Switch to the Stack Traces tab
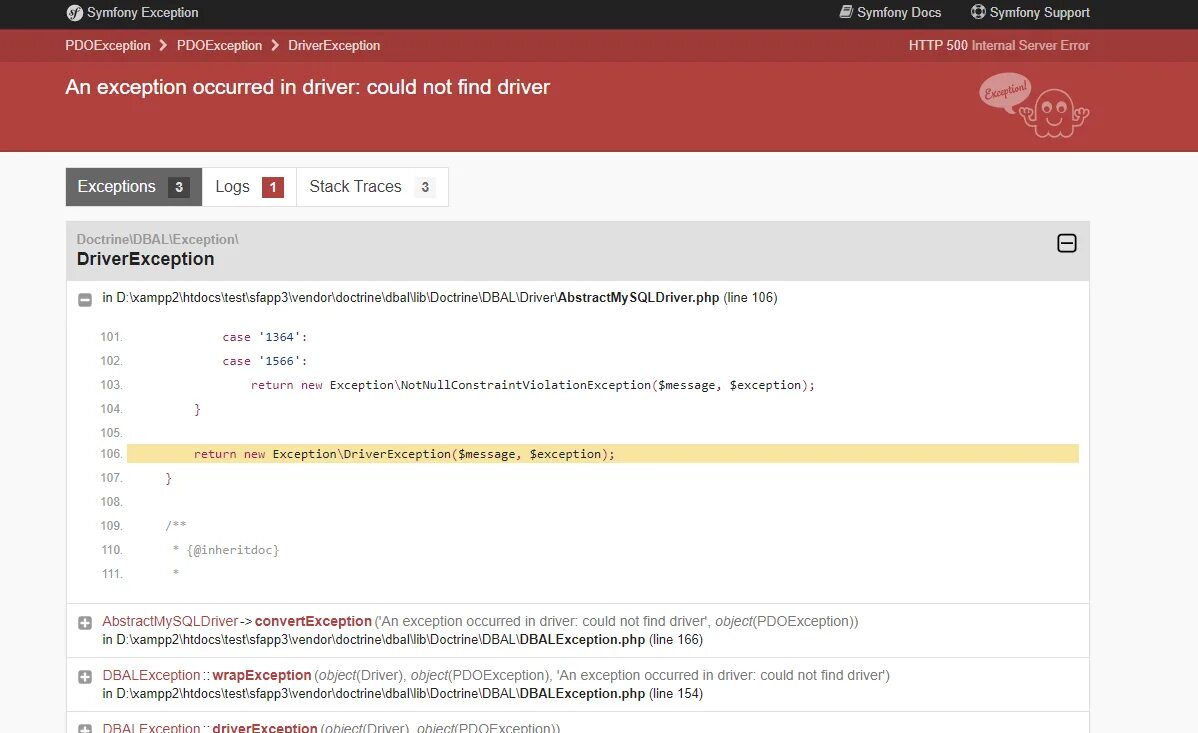Screen dimensions: 1198x733 coord(372,186)
